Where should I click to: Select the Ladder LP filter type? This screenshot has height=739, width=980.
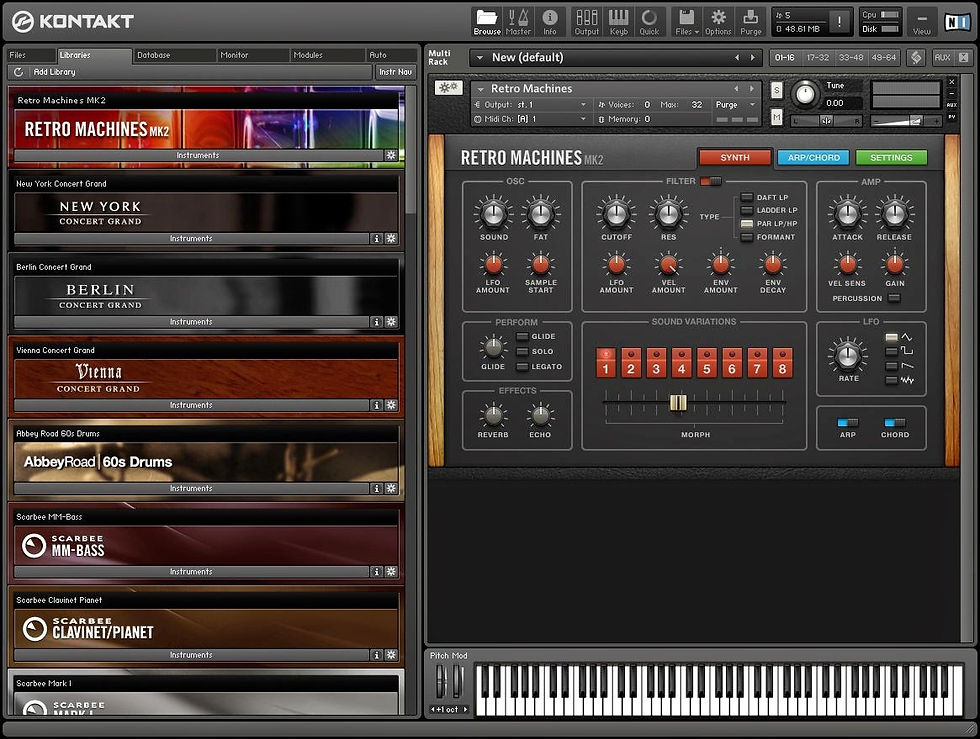pos(747,210)
